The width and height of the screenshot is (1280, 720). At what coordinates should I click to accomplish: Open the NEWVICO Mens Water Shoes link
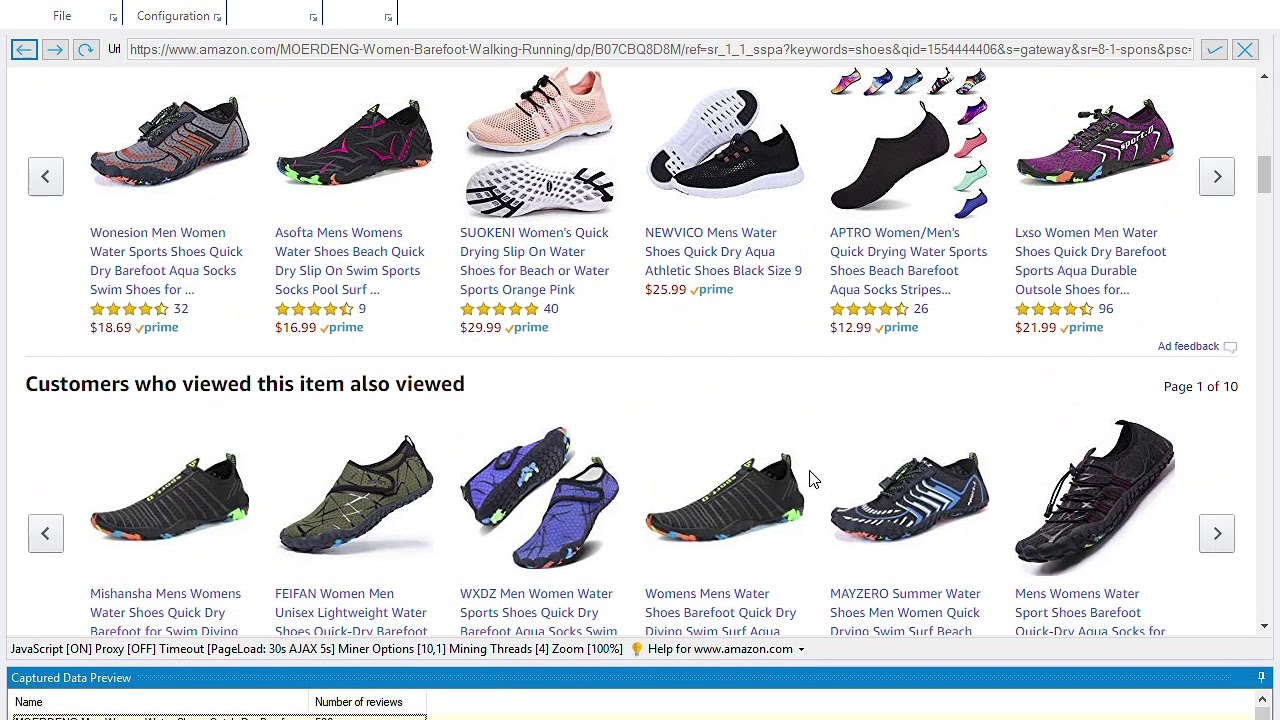[x=723, y=251]
